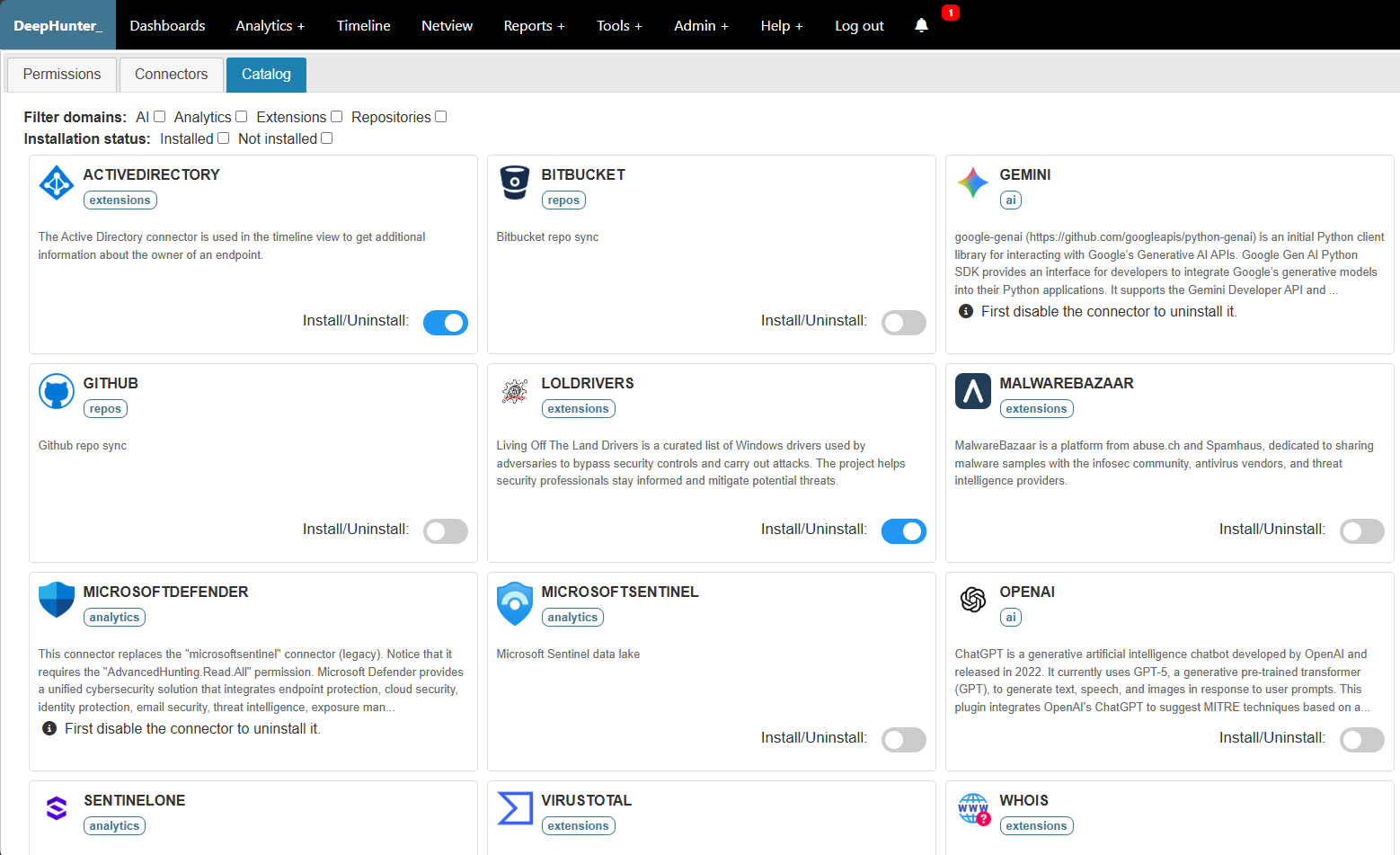Click the Bitbucket bucket icon
The height and width of the screenshot is (855, 1400).
tap(515, 183)
